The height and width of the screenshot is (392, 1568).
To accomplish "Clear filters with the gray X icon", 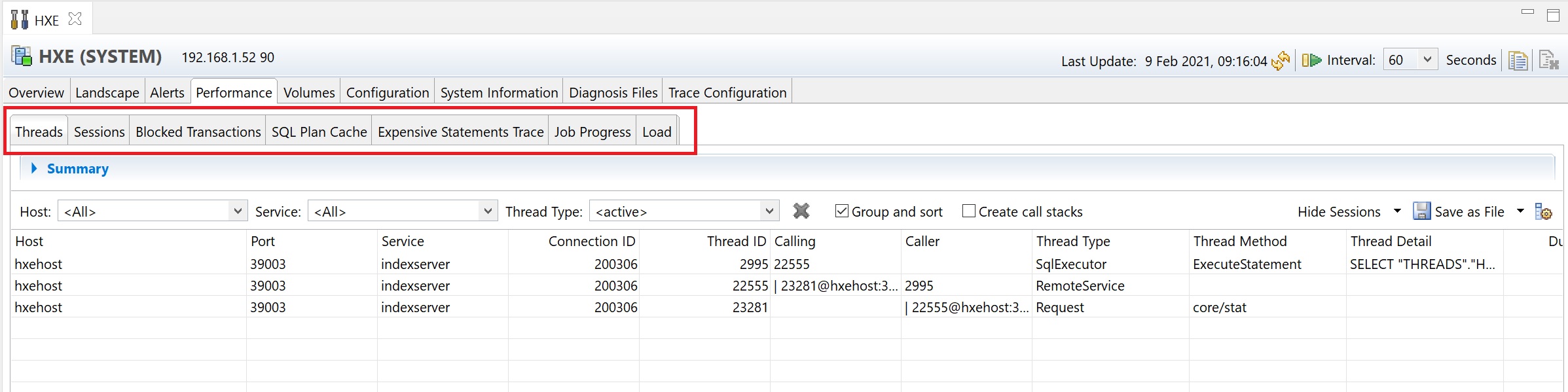I will pyautogui.click(x=801, y=211).
